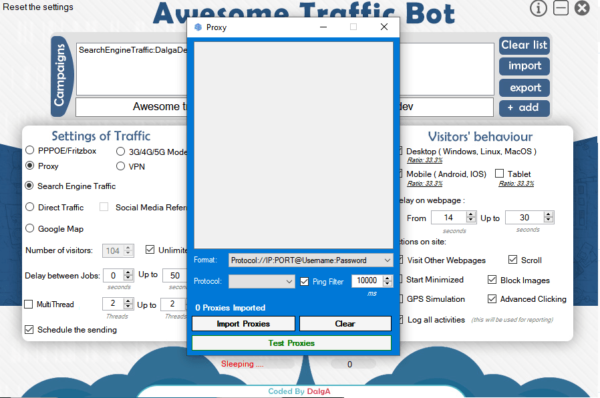The width and height of the screenshot is (600, 398).
Task: Click the round X icon of main app
Action: click(x=582, y=8)
